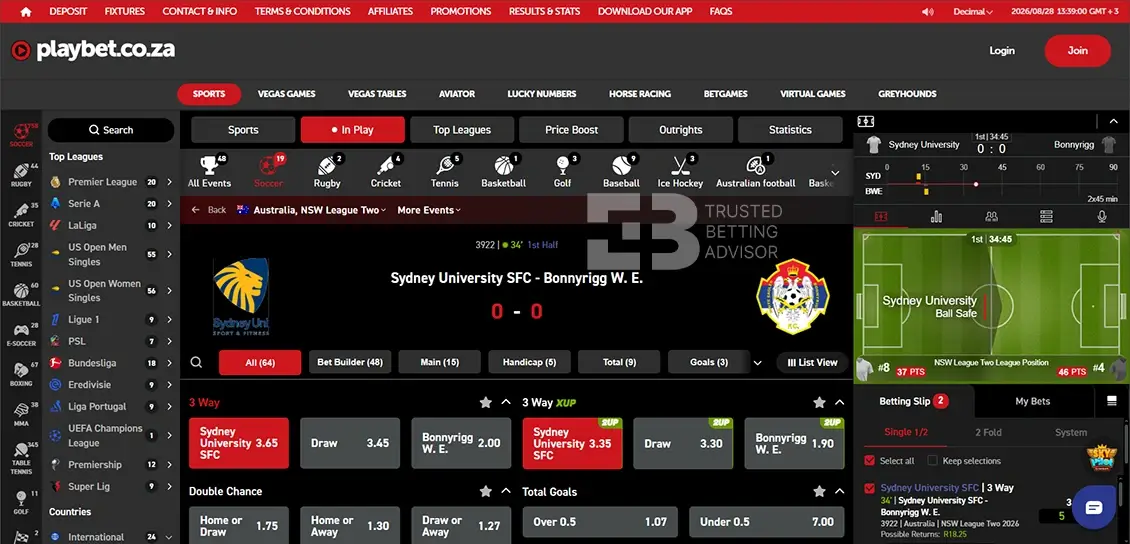The image size is (1130, 544).
Task: Select the 2 Fold bet type tab
Action: tap(988, 432)
